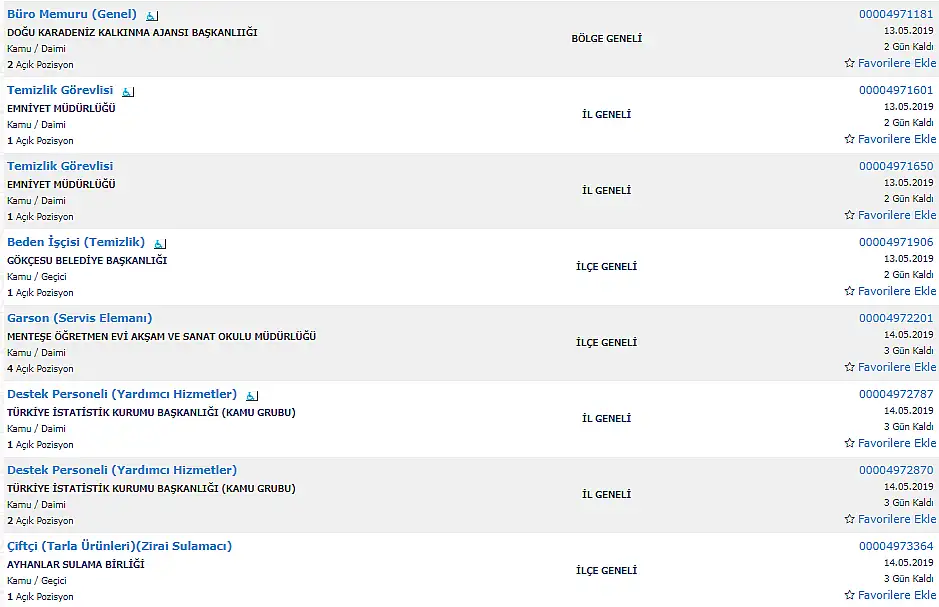
Task: Open Beden İşçisi (Temizlik) job title
Action: 76,242
